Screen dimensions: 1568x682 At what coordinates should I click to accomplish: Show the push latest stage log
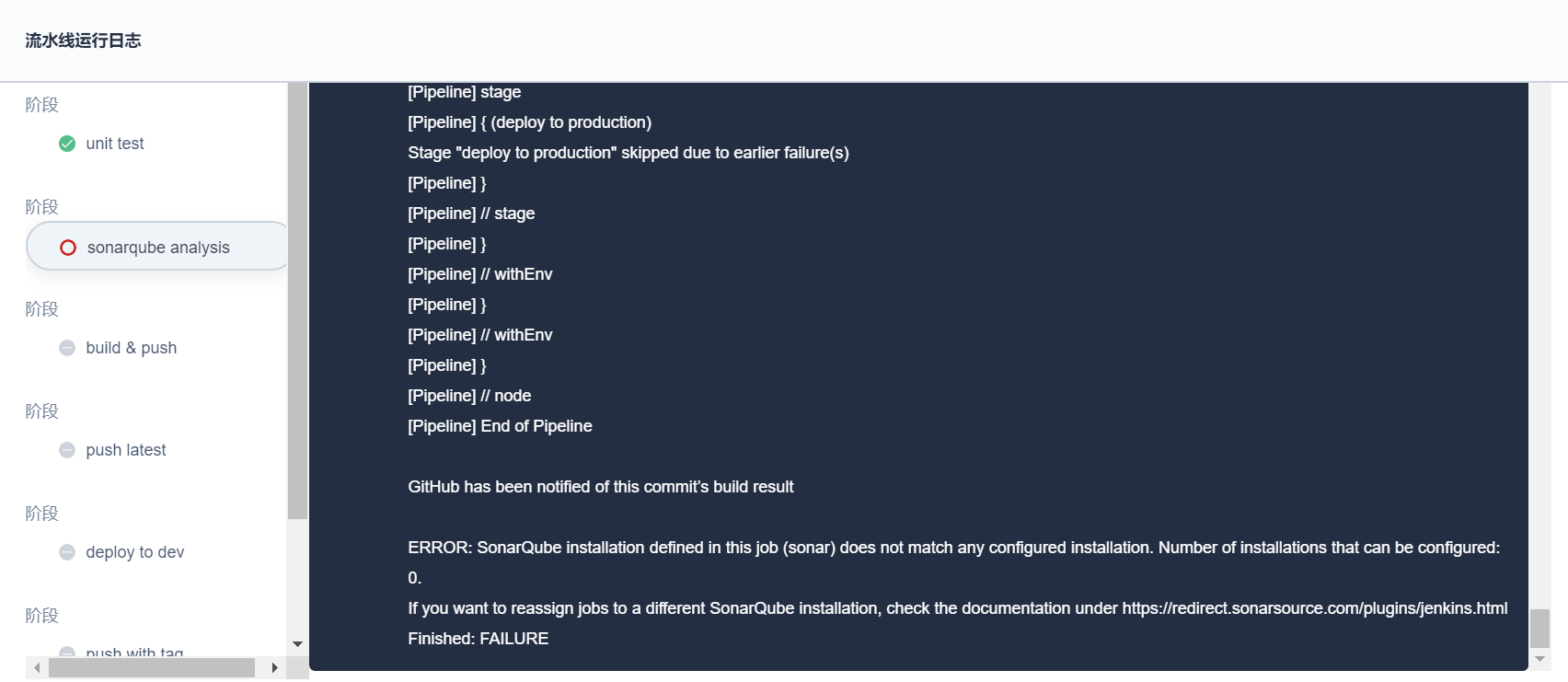[126, 450]
